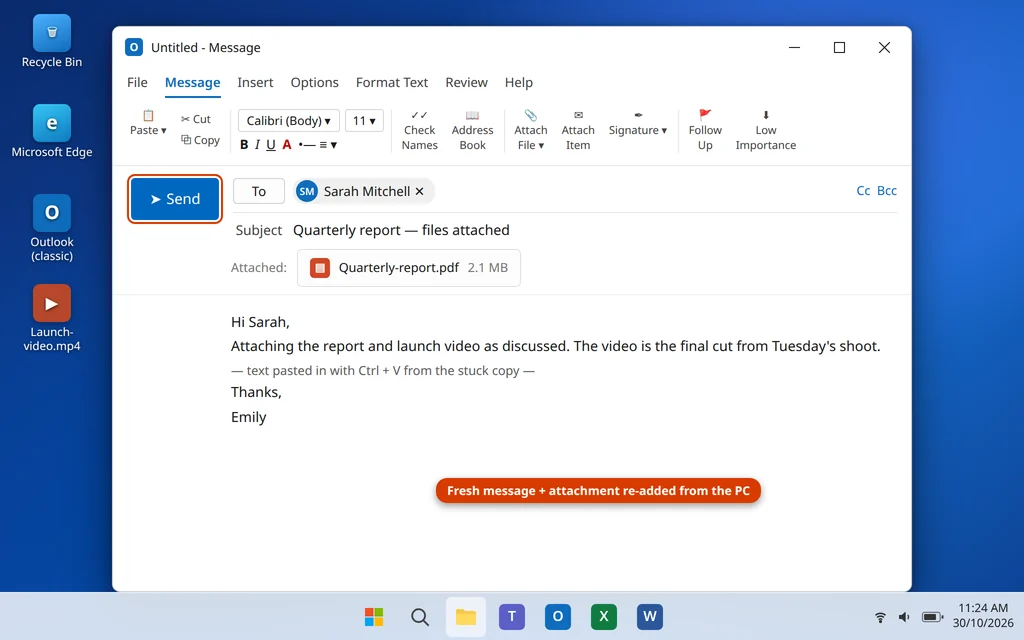
Task: Open Teams from the taskbar
Action: coord(512,616)
